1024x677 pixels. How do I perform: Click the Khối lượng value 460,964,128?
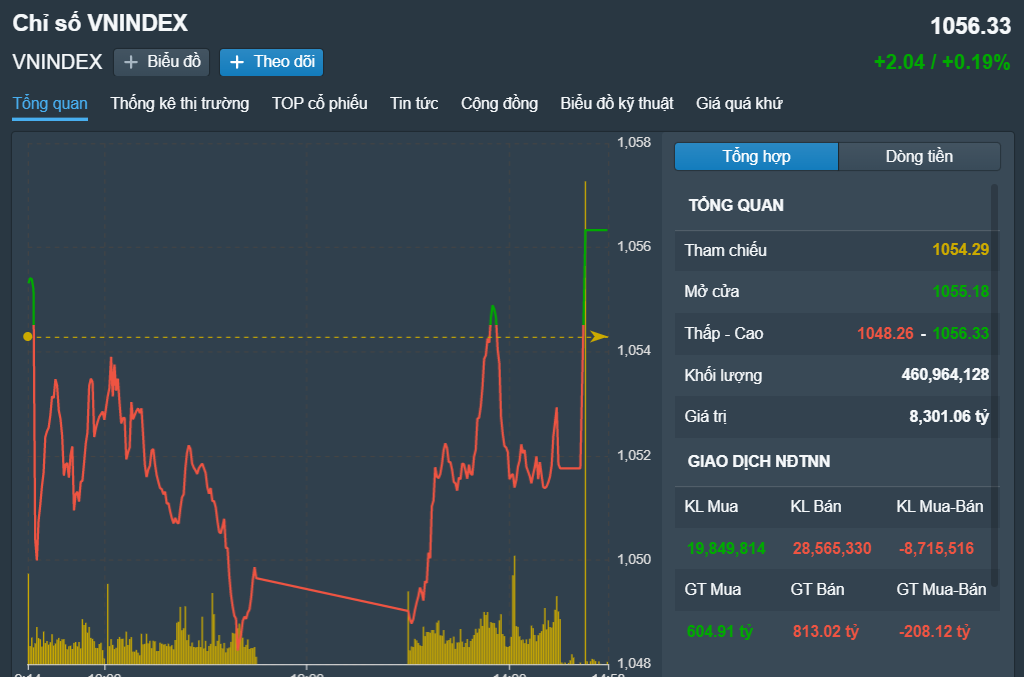[945, 375]
